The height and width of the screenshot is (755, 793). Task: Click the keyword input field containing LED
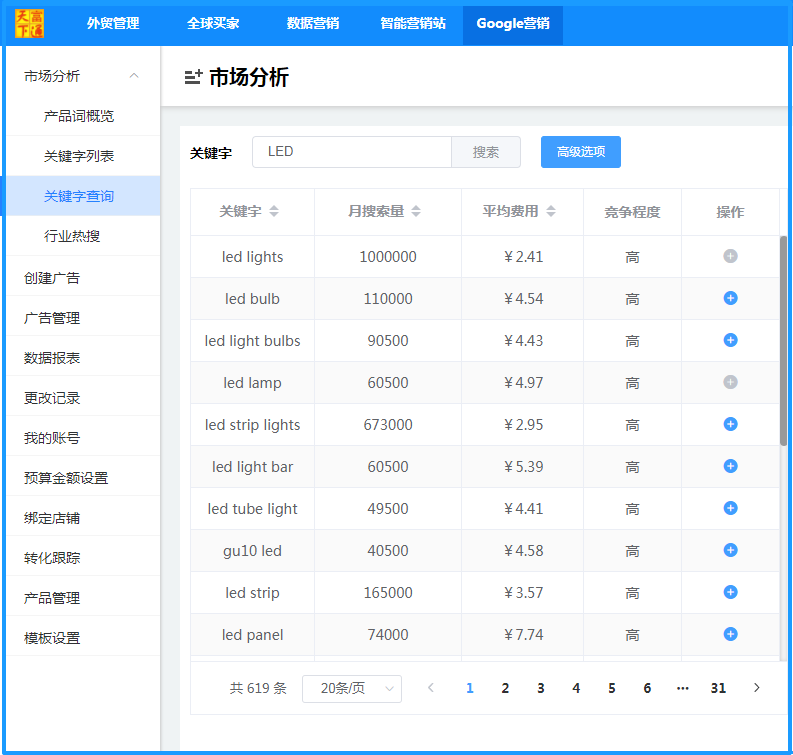352,152
